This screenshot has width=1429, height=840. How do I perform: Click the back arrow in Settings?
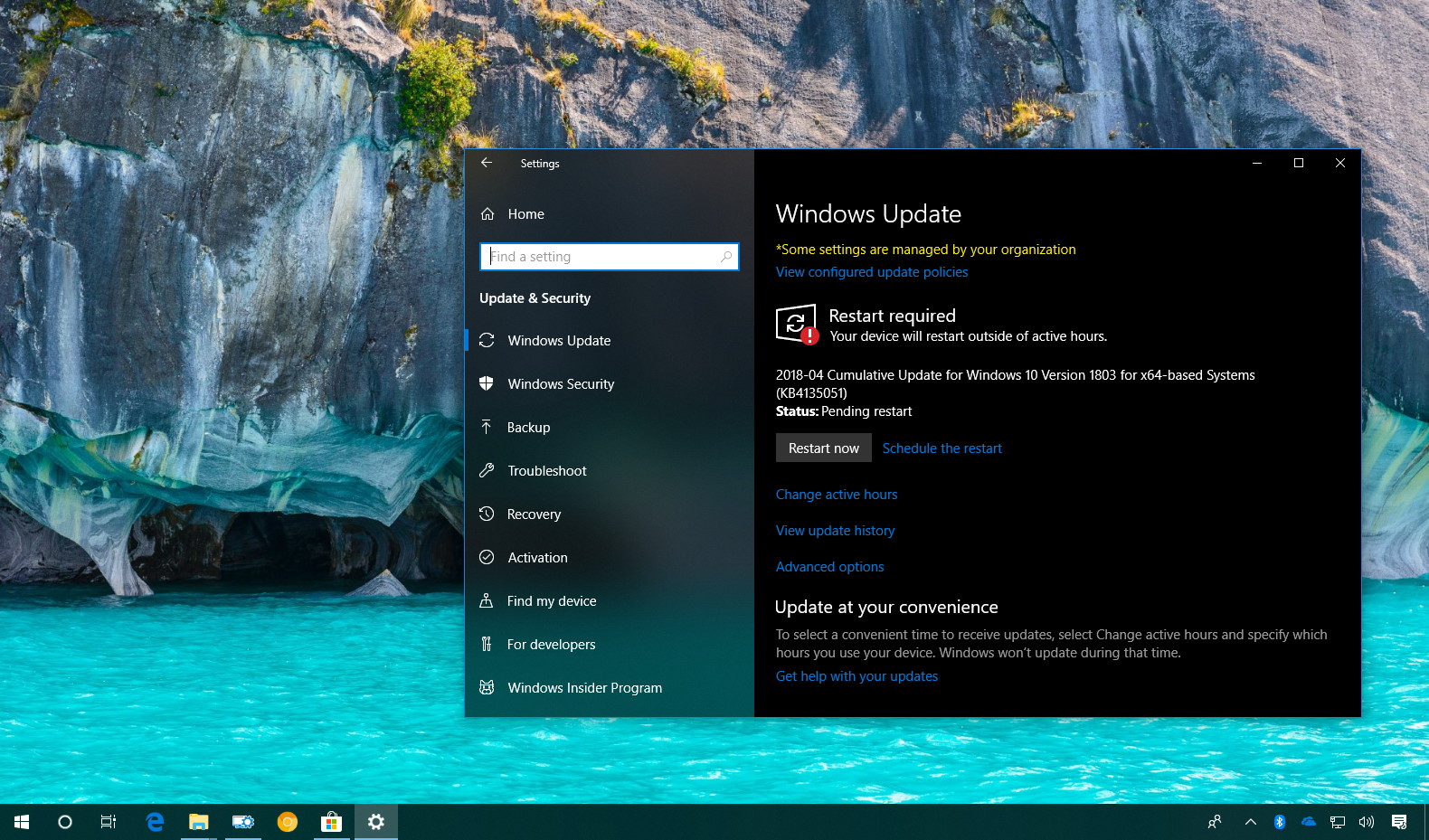487,163
